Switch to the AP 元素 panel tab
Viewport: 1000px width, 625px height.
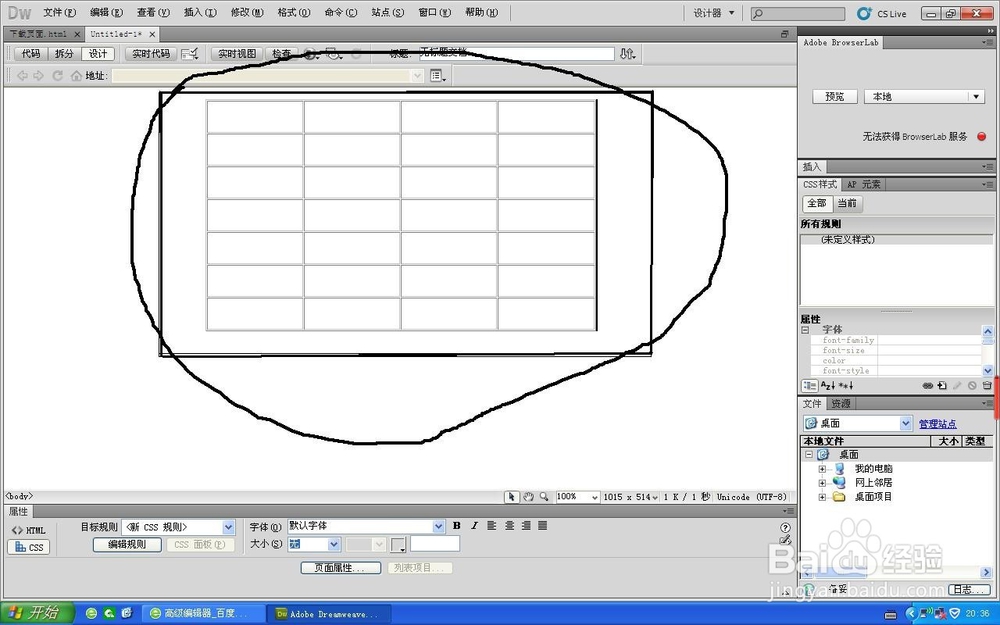point(864,184)
